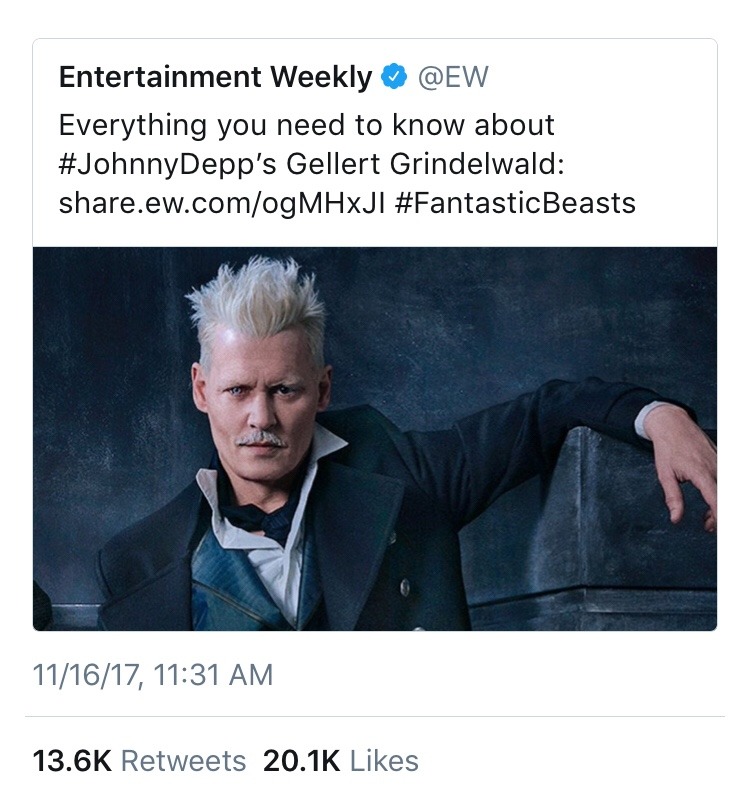This screenshot has height=794, width=750.
Task: Click the 'Everything you need to know about' text
Action: (306, 126)
